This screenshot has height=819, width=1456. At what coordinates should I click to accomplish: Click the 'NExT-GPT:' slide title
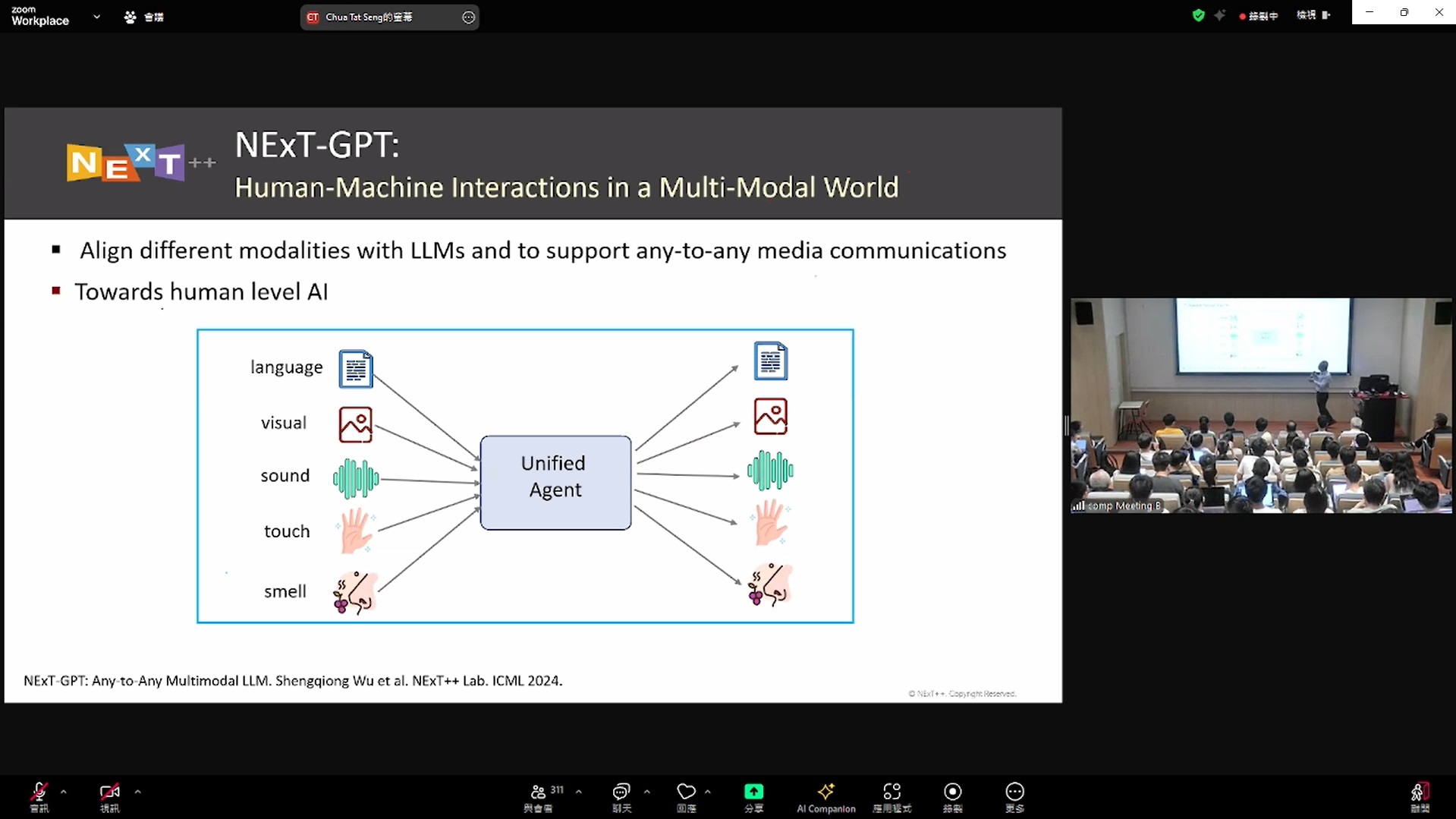pyautogui.click(x=317, y=145)
